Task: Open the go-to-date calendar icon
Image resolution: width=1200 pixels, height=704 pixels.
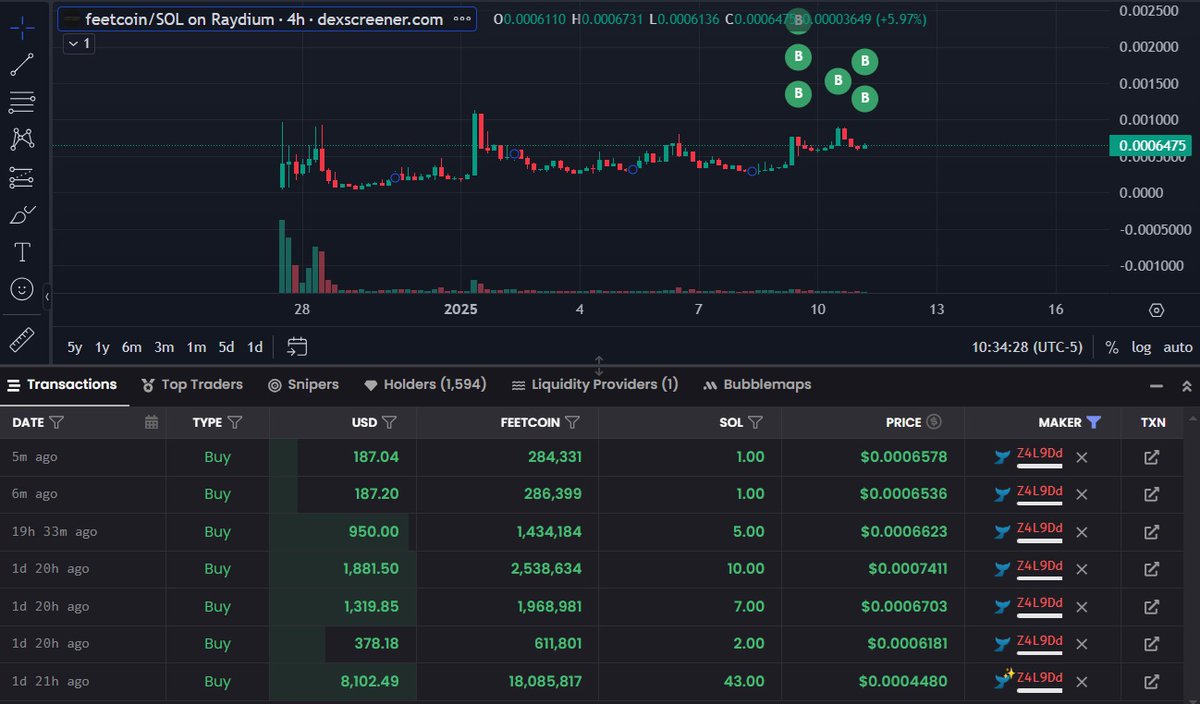Action: click(x=297, y=347)
